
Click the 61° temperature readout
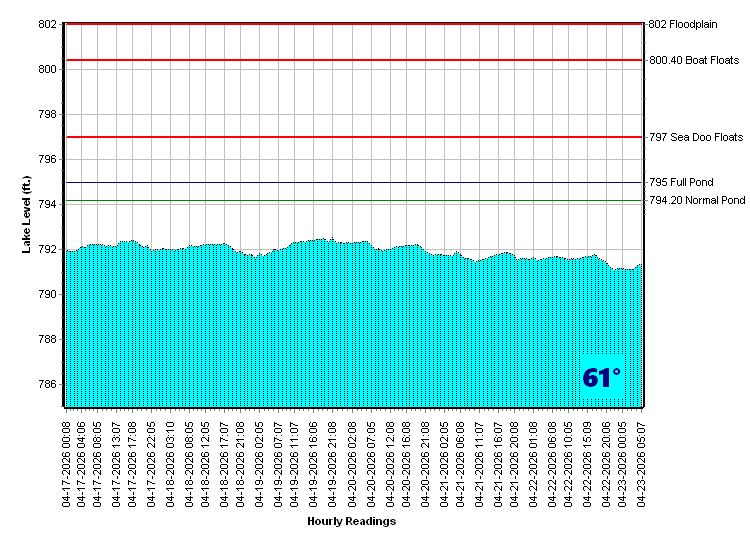point(601,378)
